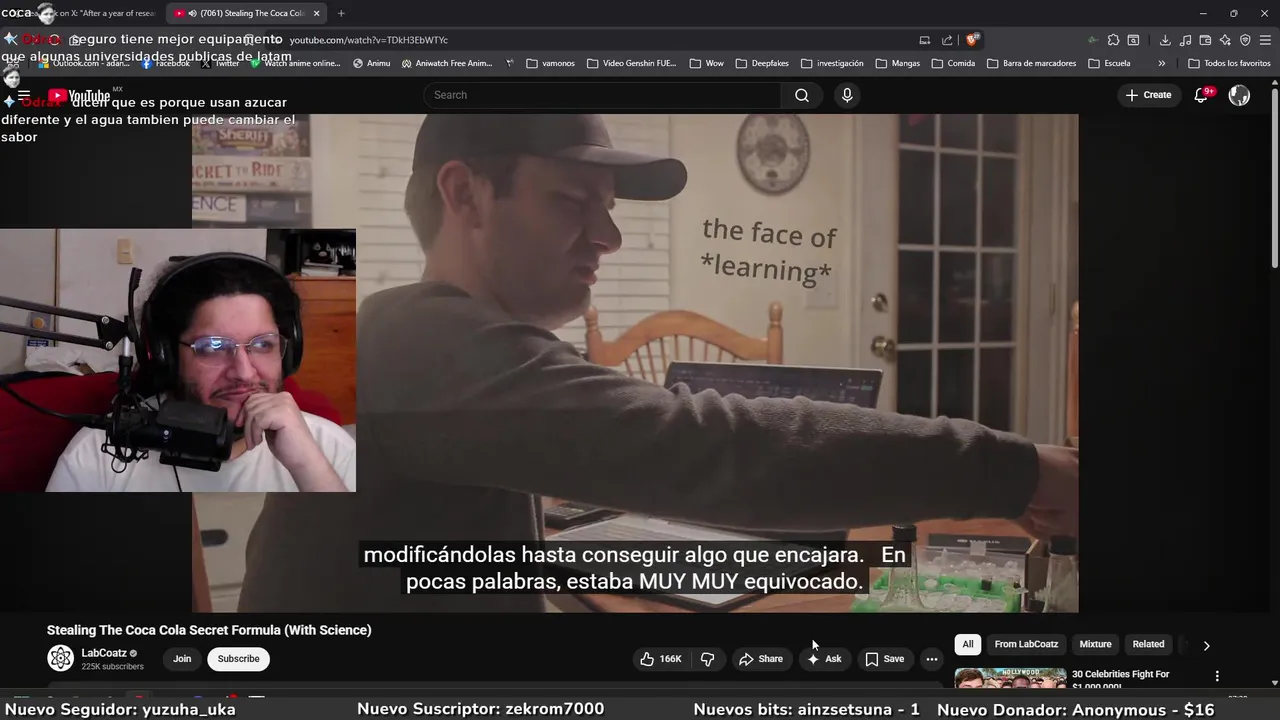Click the find-in-tab search icon in toolbar
The image size is (1280, 720).
click(1133, 40)
